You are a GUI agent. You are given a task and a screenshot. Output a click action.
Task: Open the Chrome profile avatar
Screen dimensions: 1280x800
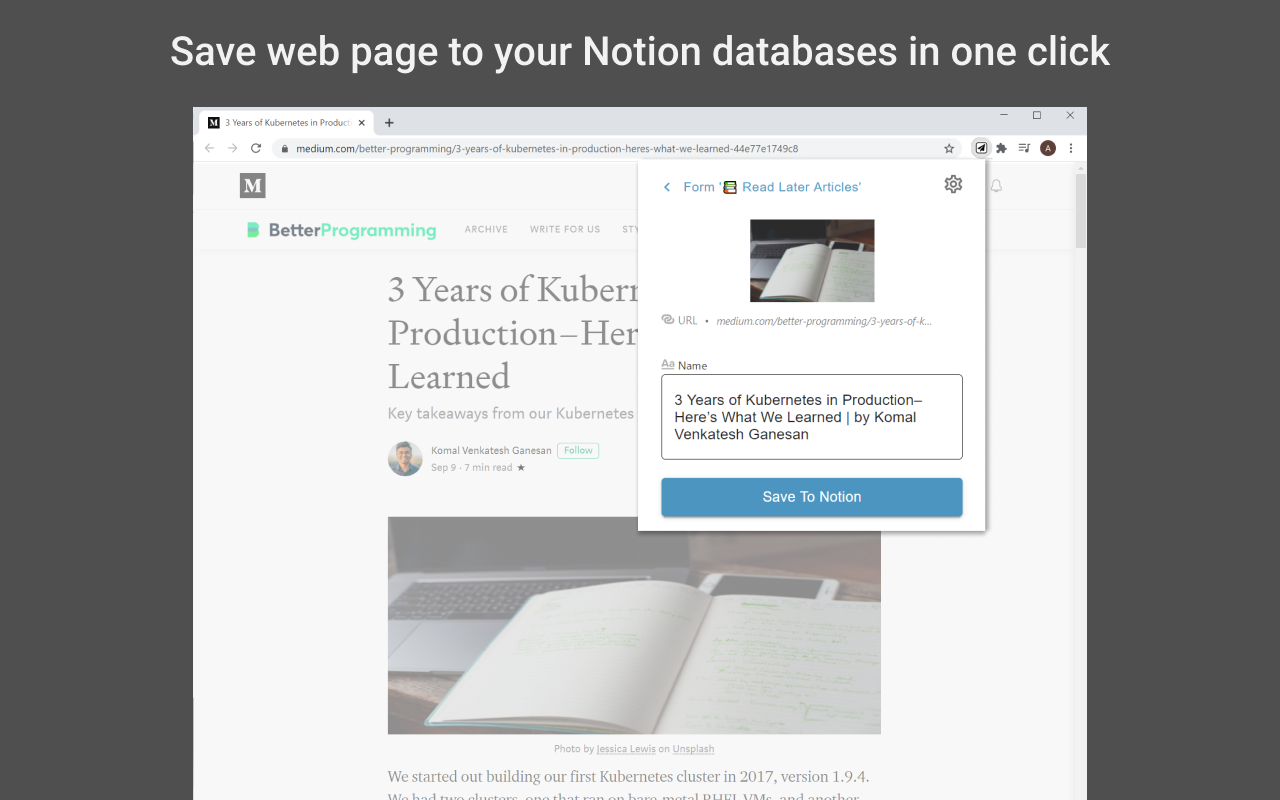pos(1048,148)
